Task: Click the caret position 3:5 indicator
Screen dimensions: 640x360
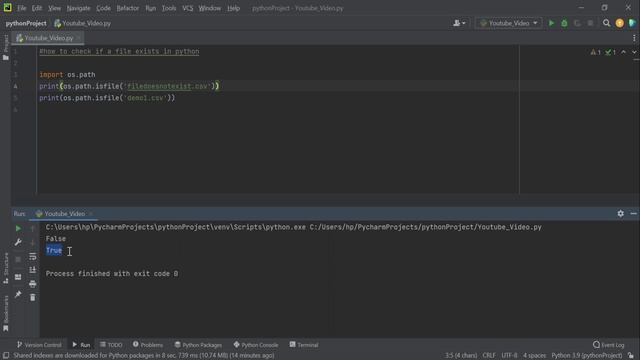Action: point(461,356)
